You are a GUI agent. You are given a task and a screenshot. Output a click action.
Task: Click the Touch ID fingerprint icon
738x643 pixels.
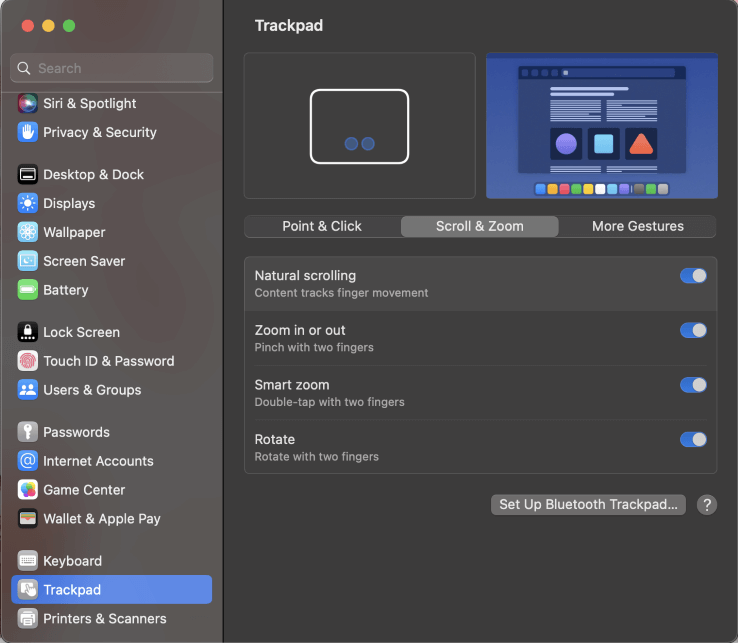click(x=27, y=361)
